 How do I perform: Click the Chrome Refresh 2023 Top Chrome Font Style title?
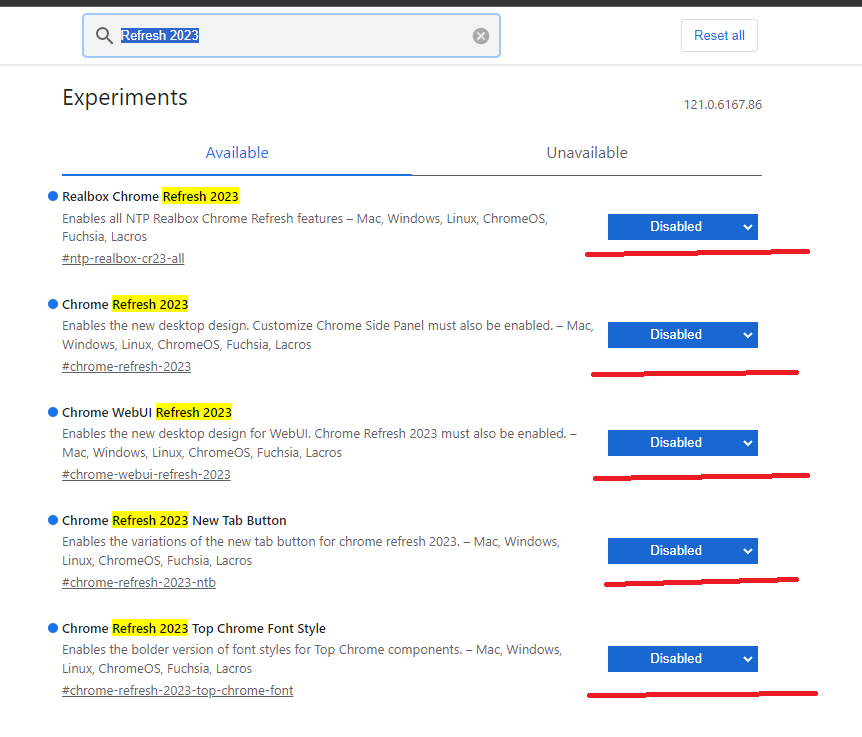(x=194, y=628)
